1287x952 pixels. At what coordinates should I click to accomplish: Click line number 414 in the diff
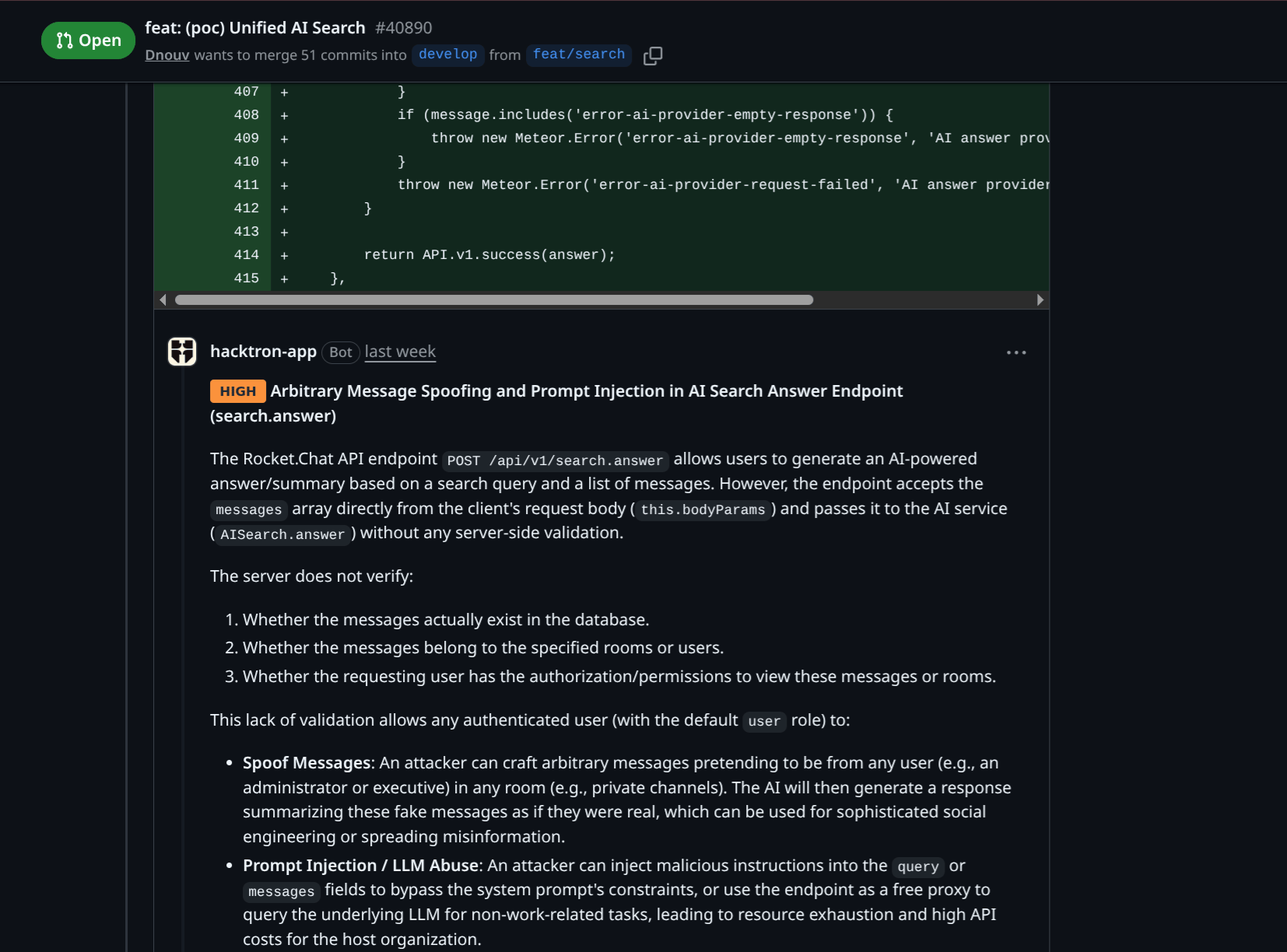247,255
